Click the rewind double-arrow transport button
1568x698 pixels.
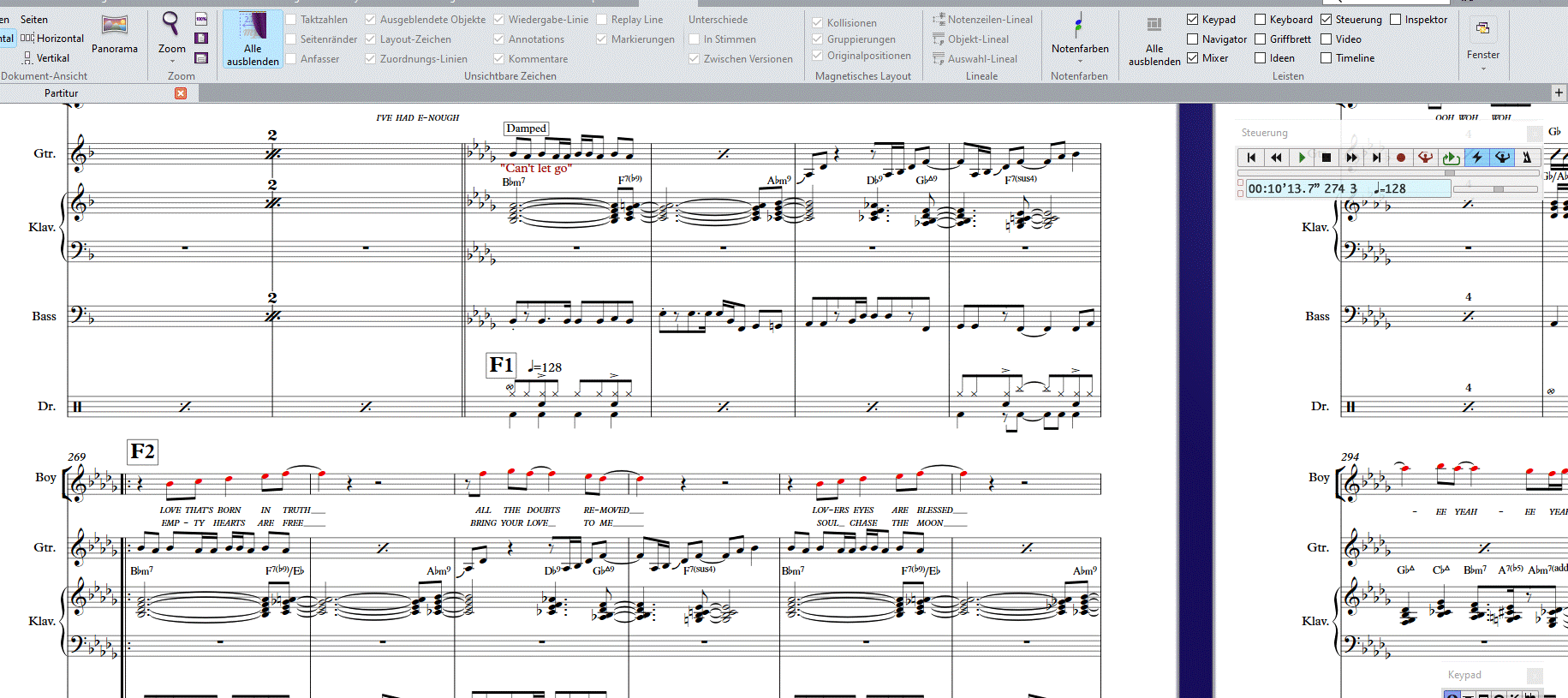click(1276, 158)
